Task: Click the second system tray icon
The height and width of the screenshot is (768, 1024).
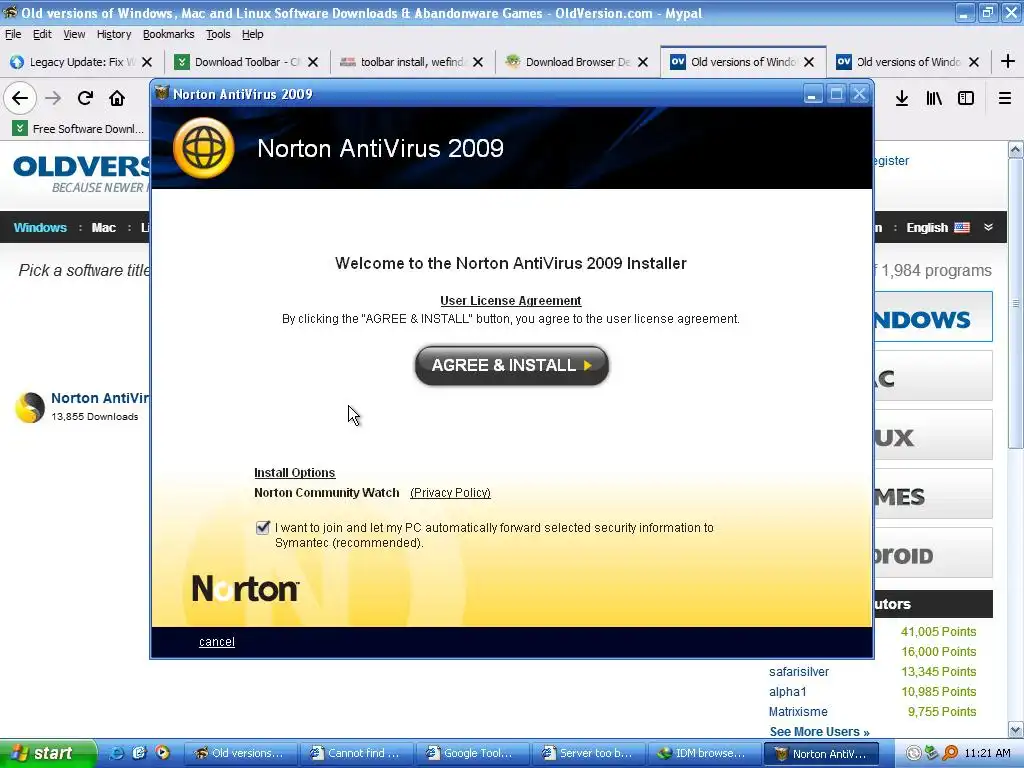Action: click(x=932, y=753)
